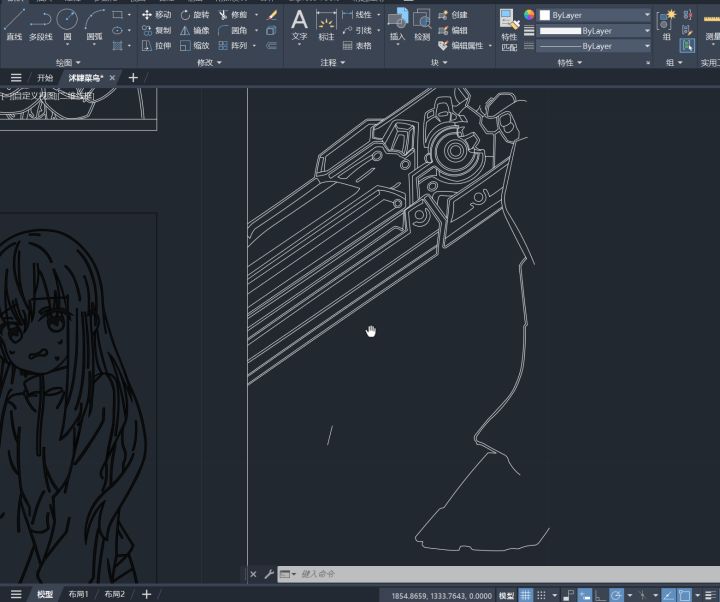This screenshot has height=602, width=720.
Task: Click the 检测 block tool
Action: click(422, 25)
